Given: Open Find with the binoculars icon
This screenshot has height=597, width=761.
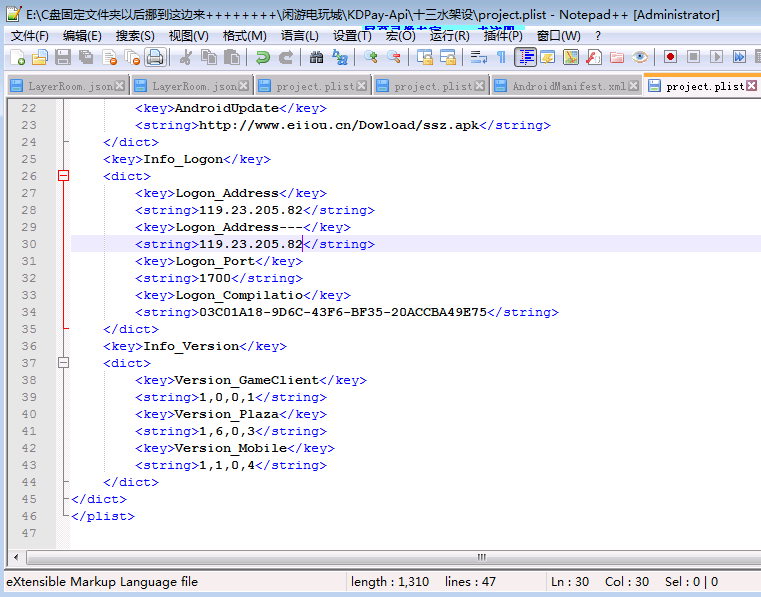Looking at the screenshot, I should coord(316,58).
